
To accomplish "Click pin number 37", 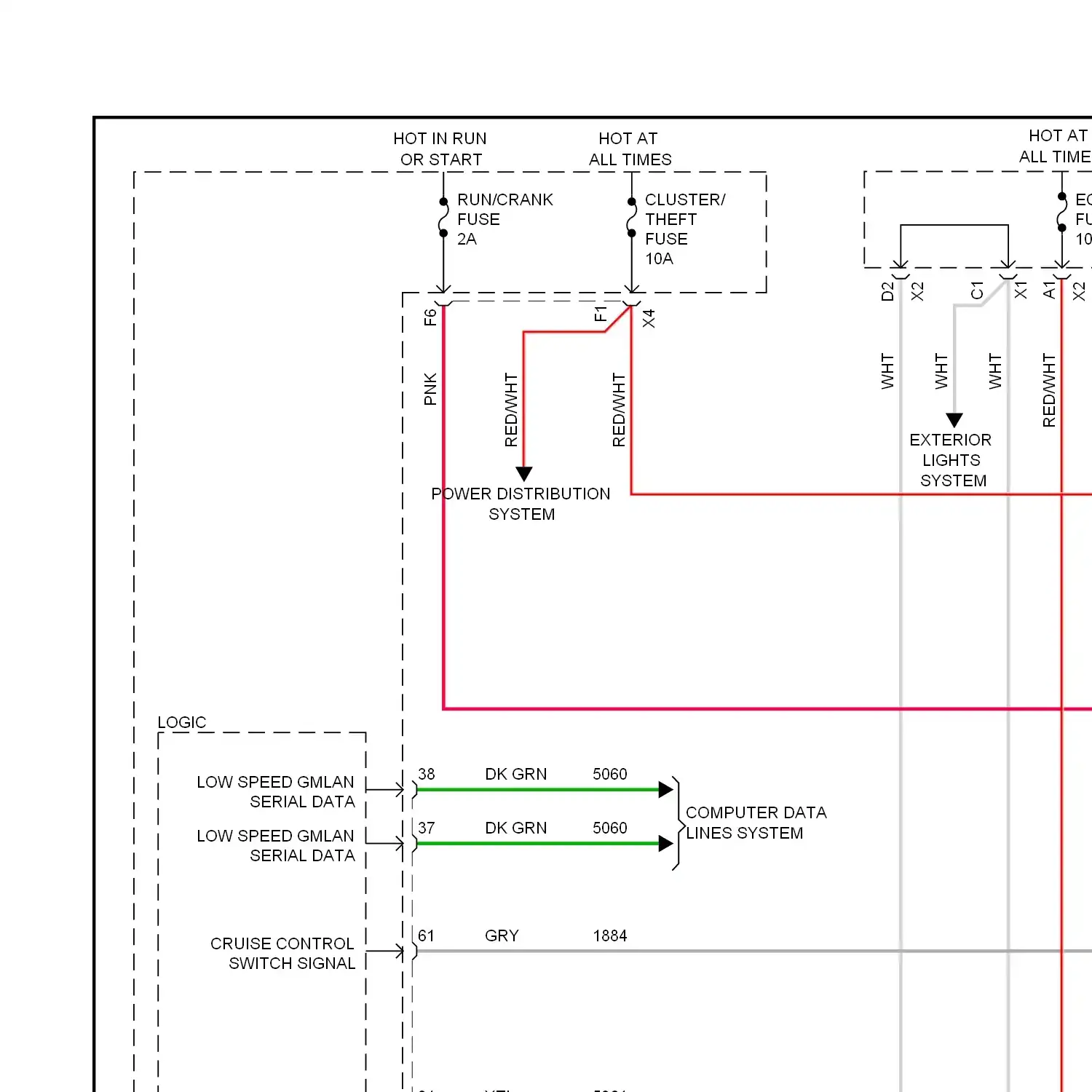I will pyautogui.click(x=427, y=828).
